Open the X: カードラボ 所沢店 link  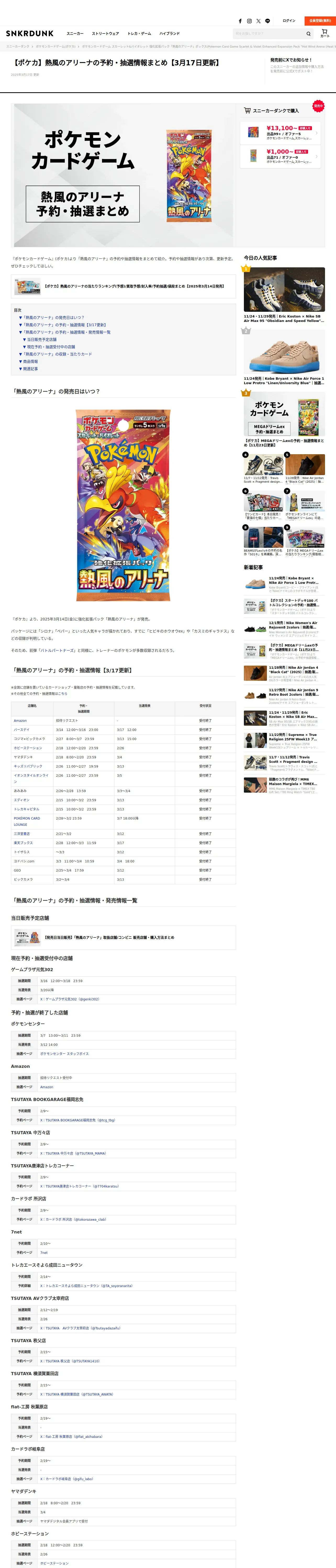(x=73, y=1220)
